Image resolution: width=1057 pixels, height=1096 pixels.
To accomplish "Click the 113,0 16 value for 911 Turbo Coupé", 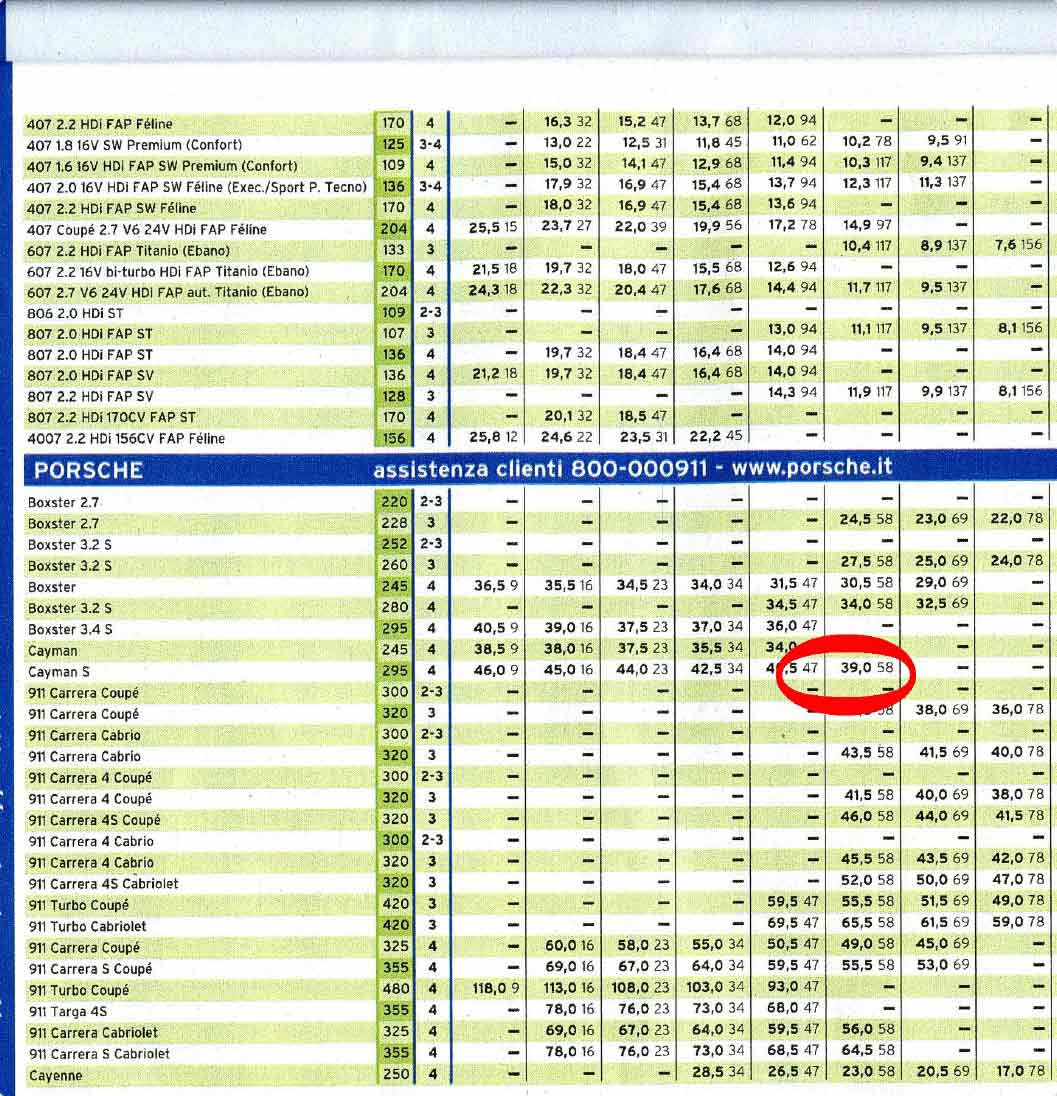I will (x=568, y=988).
